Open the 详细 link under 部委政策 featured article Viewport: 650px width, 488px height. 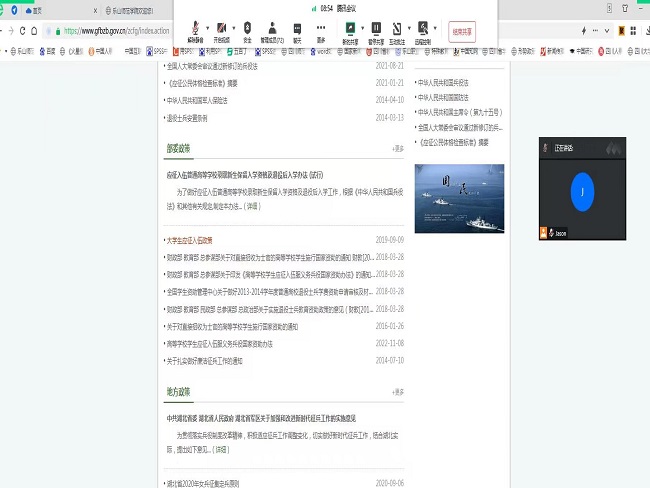coord(252,206)
